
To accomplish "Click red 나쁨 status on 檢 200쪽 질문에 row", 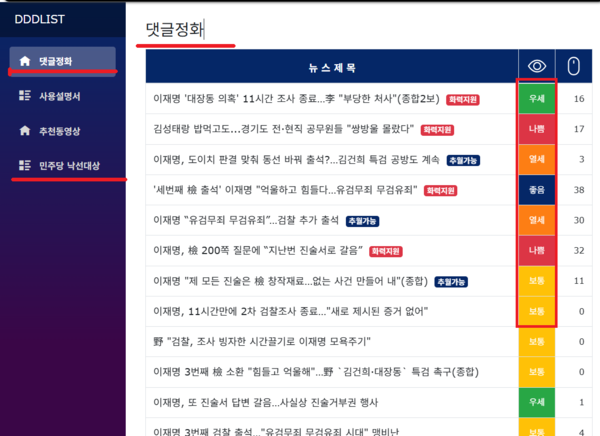I will 537,250.
